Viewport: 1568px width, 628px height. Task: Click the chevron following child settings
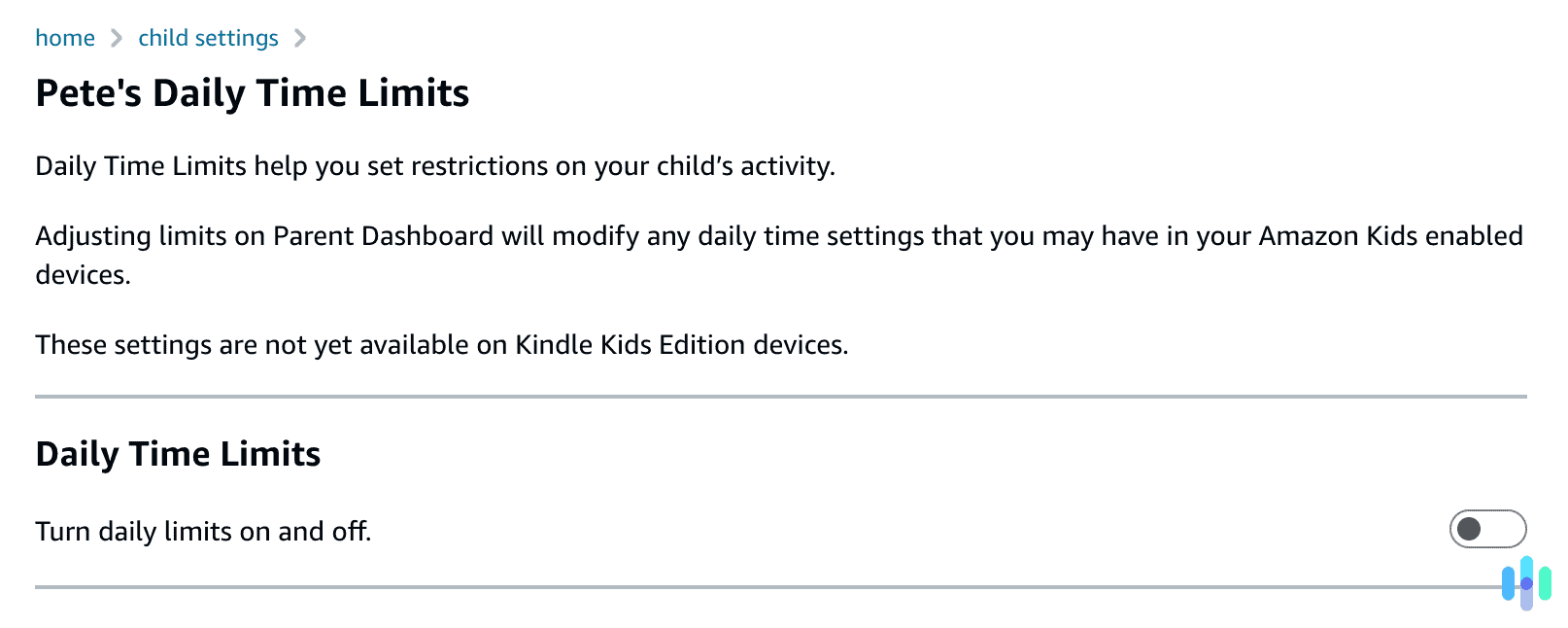coord(300,37)
